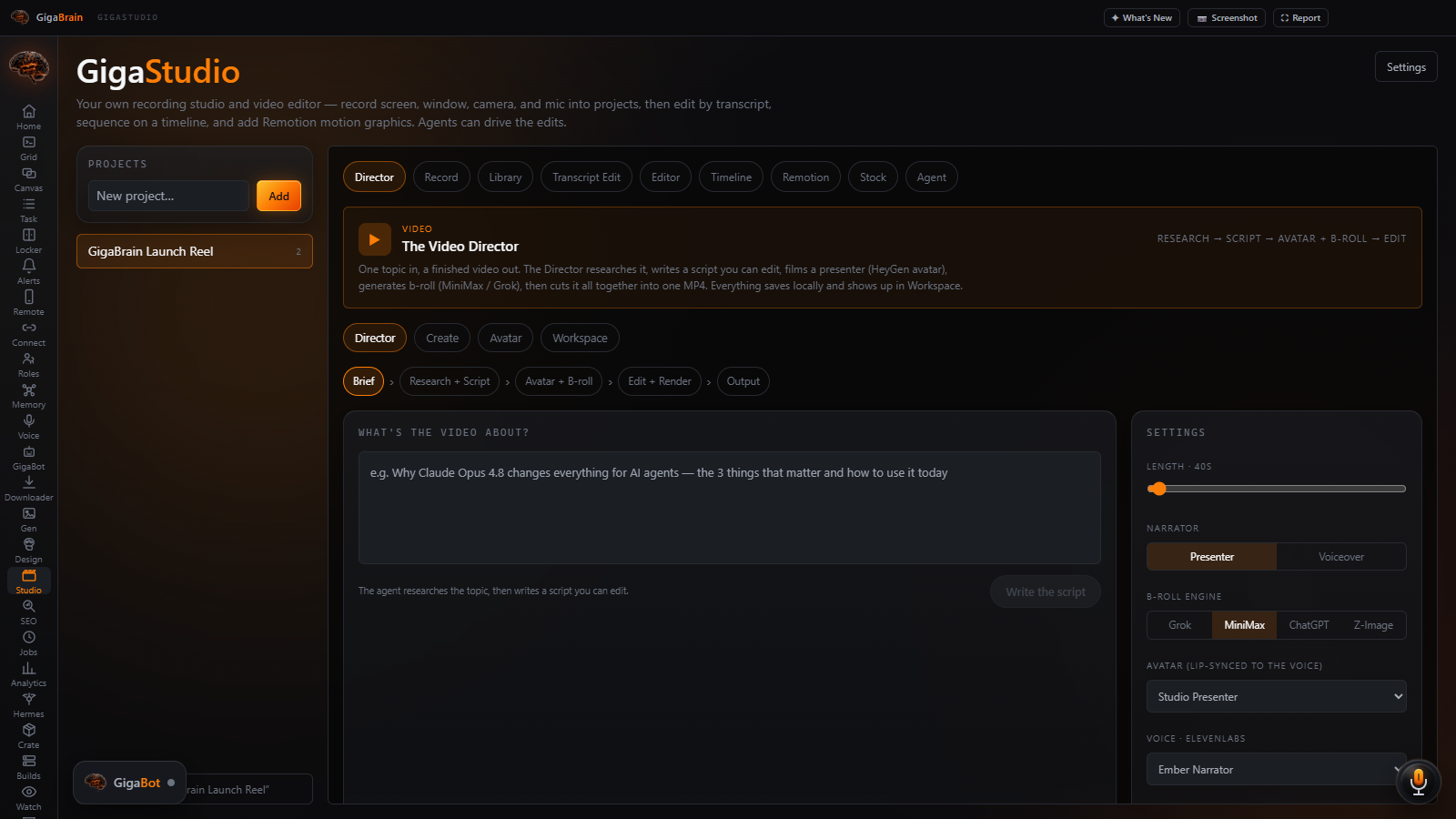Open Home in the sidebar
This screenshot has width=1456, height=819.
[x=28, y=116]
